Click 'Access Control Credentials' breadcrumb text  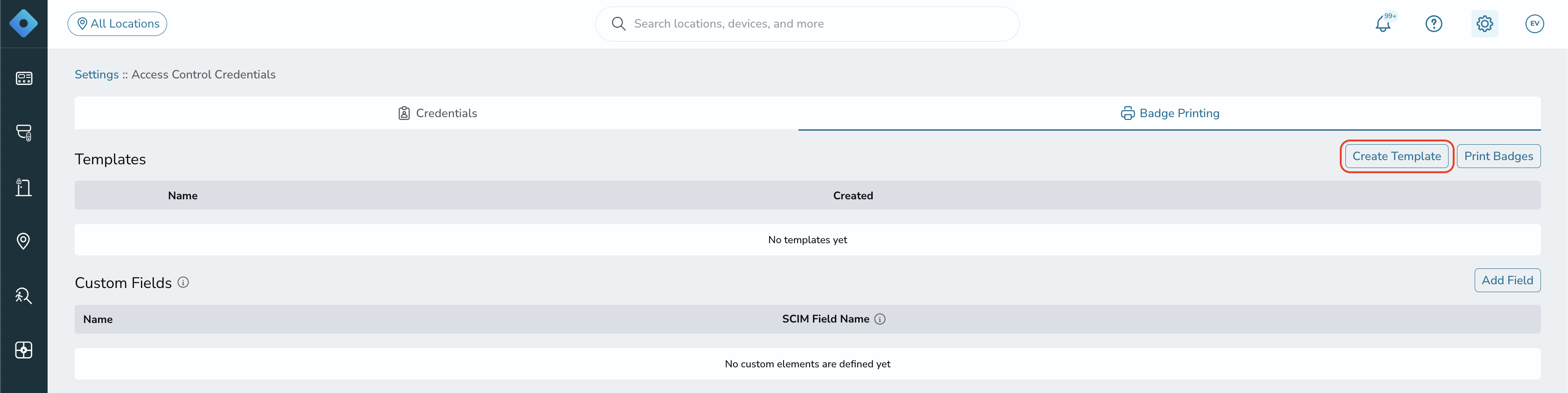click(203, 74)
